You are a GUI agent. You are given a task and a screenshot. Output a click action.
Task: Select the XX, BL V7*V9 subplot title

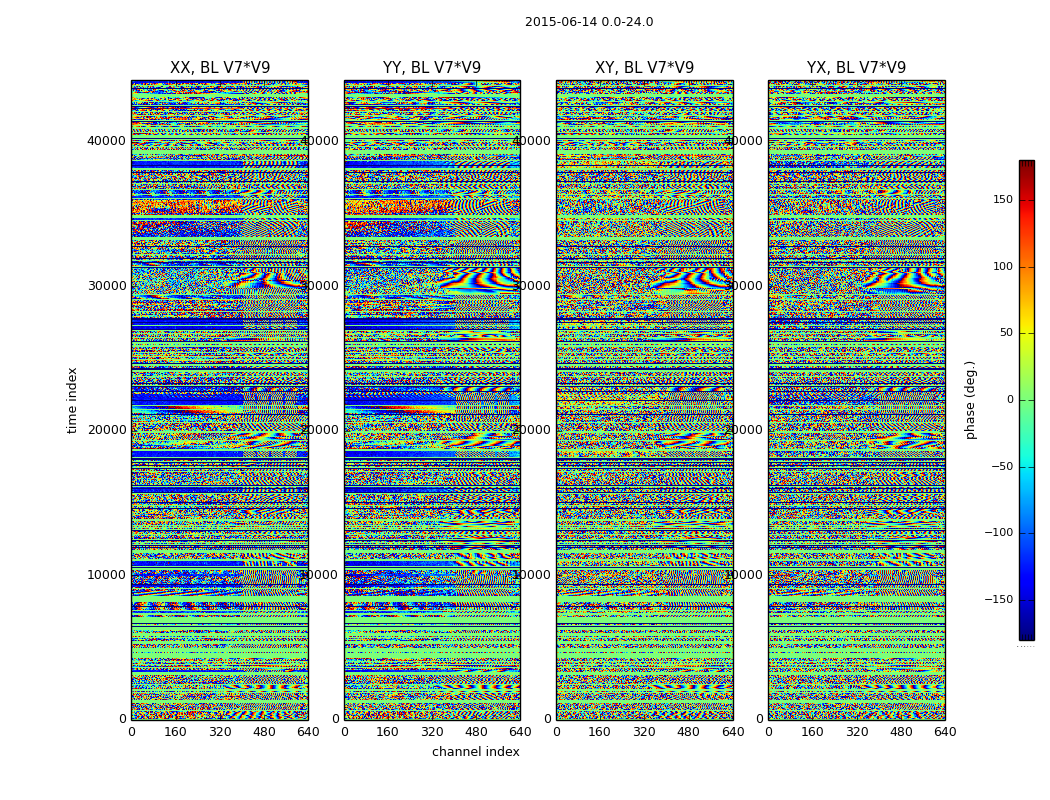pos(220,68)
